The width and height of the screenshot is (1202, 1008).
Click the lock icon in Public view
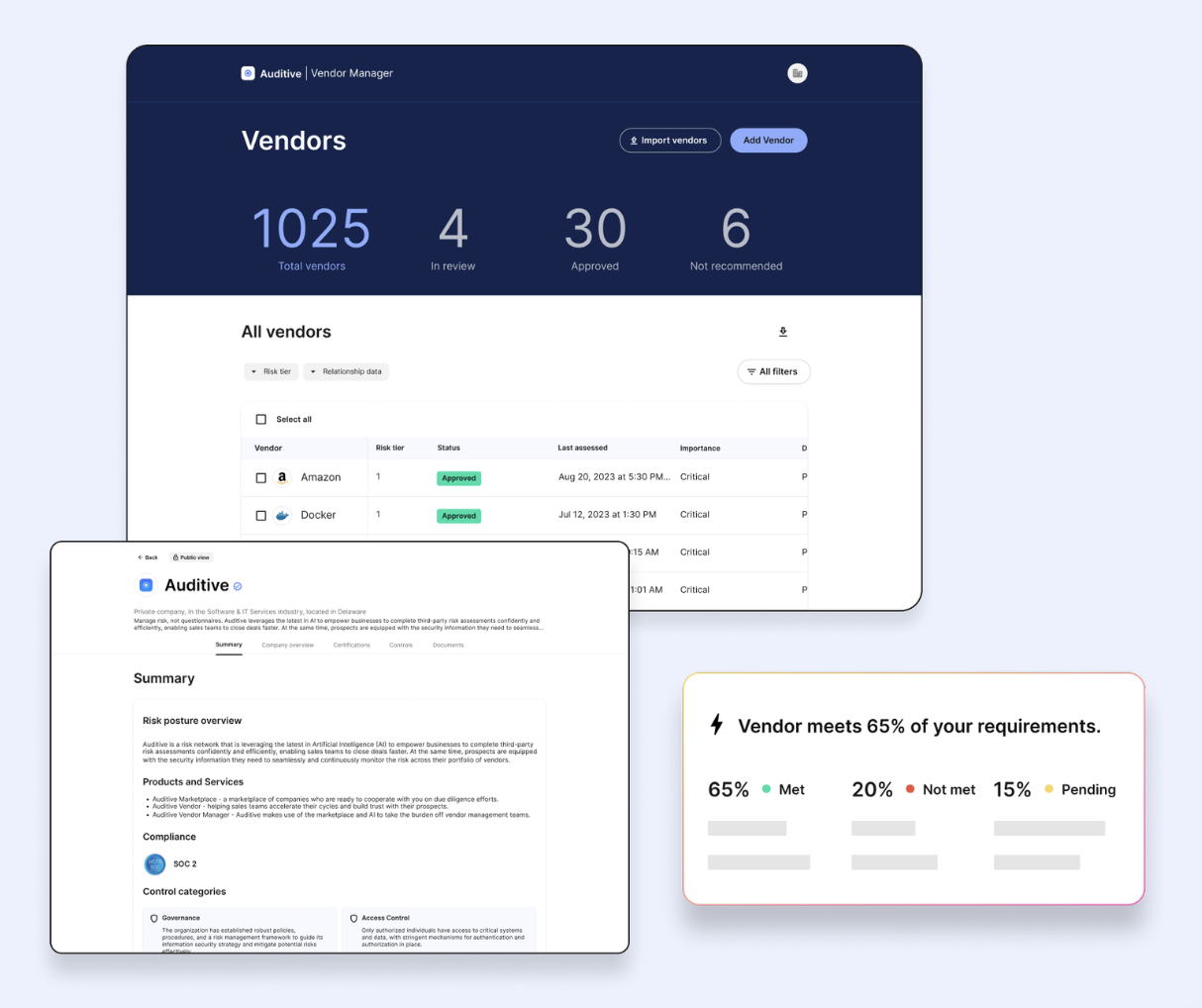click(x=175, y=557)
